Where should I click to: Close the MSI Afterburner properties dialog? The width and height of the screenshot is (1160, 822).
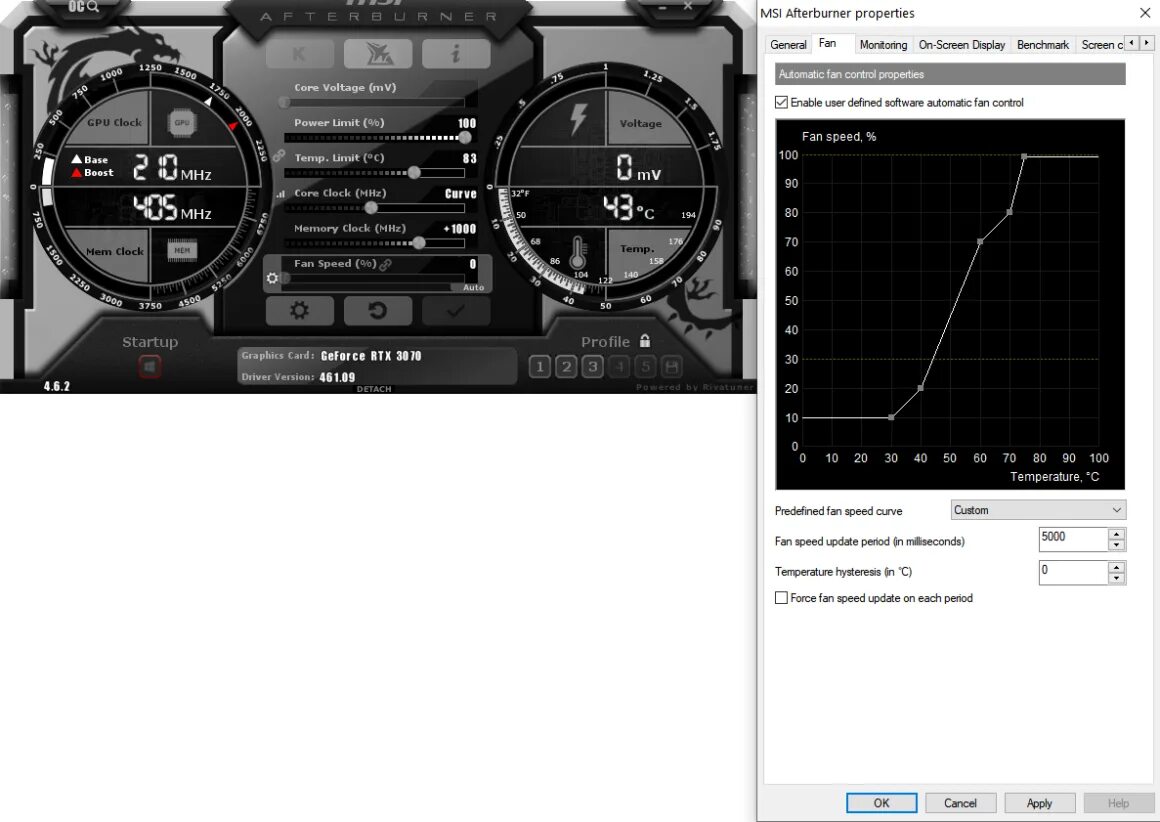[1144, 13]
